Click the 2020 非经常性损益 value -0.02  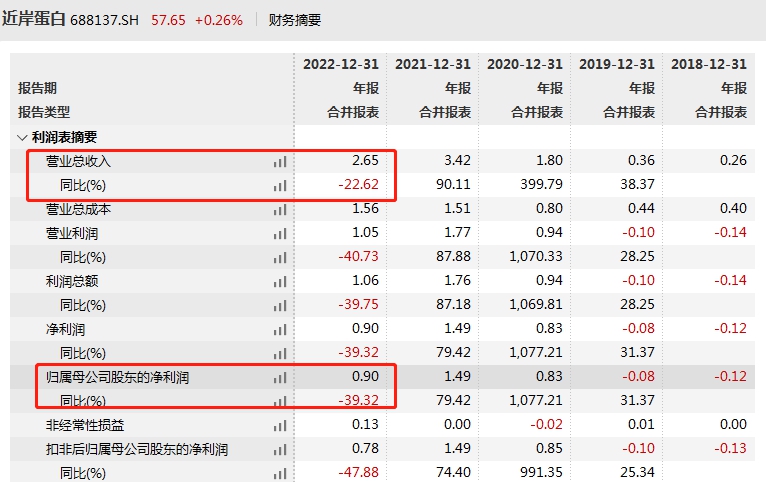[546, 424]
